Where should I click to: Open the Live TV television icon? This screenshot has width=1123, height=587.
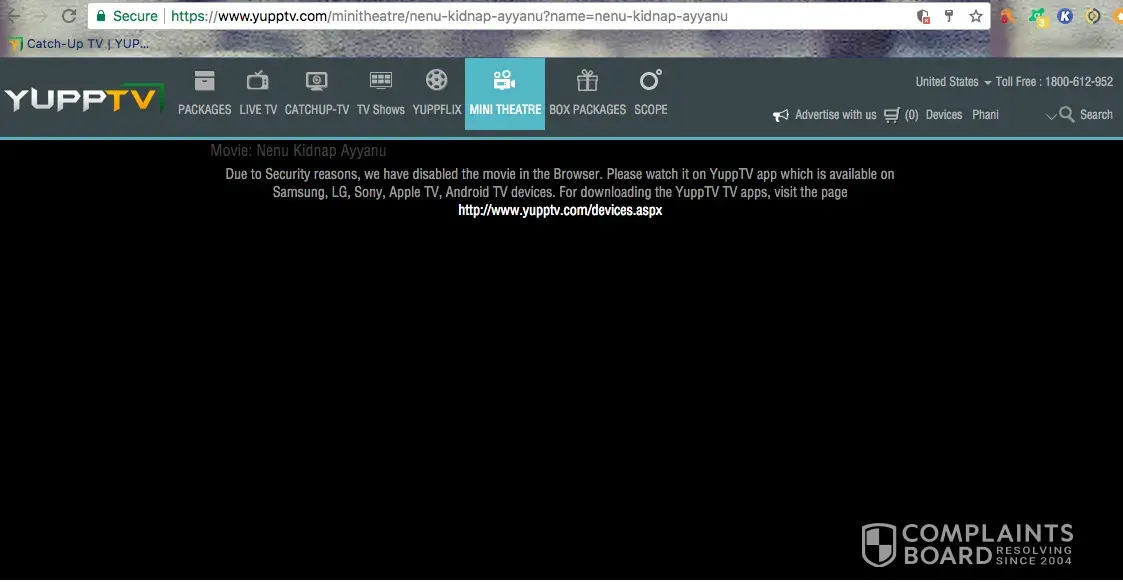point(258,80)
